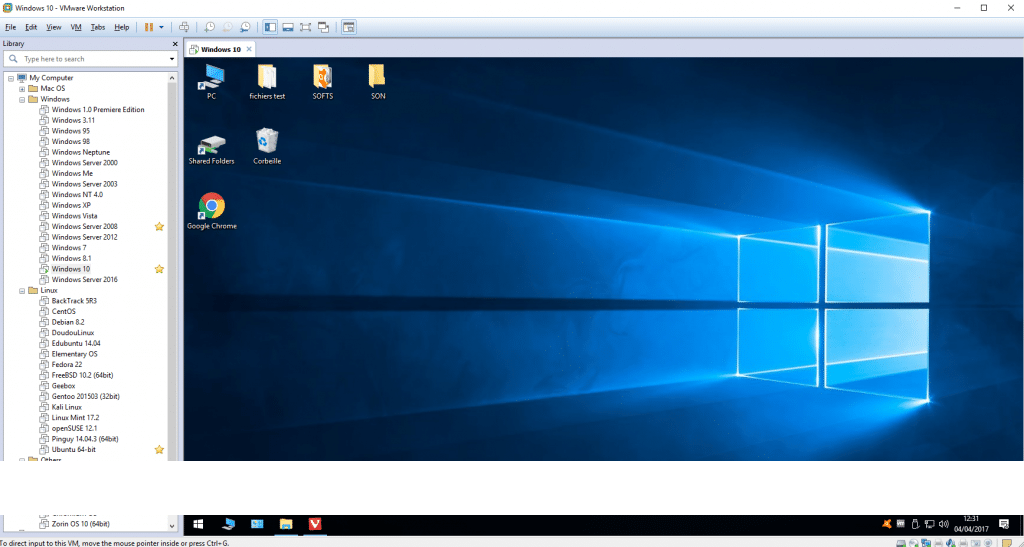Toggle the library sidebar view button

pos(270,27)
